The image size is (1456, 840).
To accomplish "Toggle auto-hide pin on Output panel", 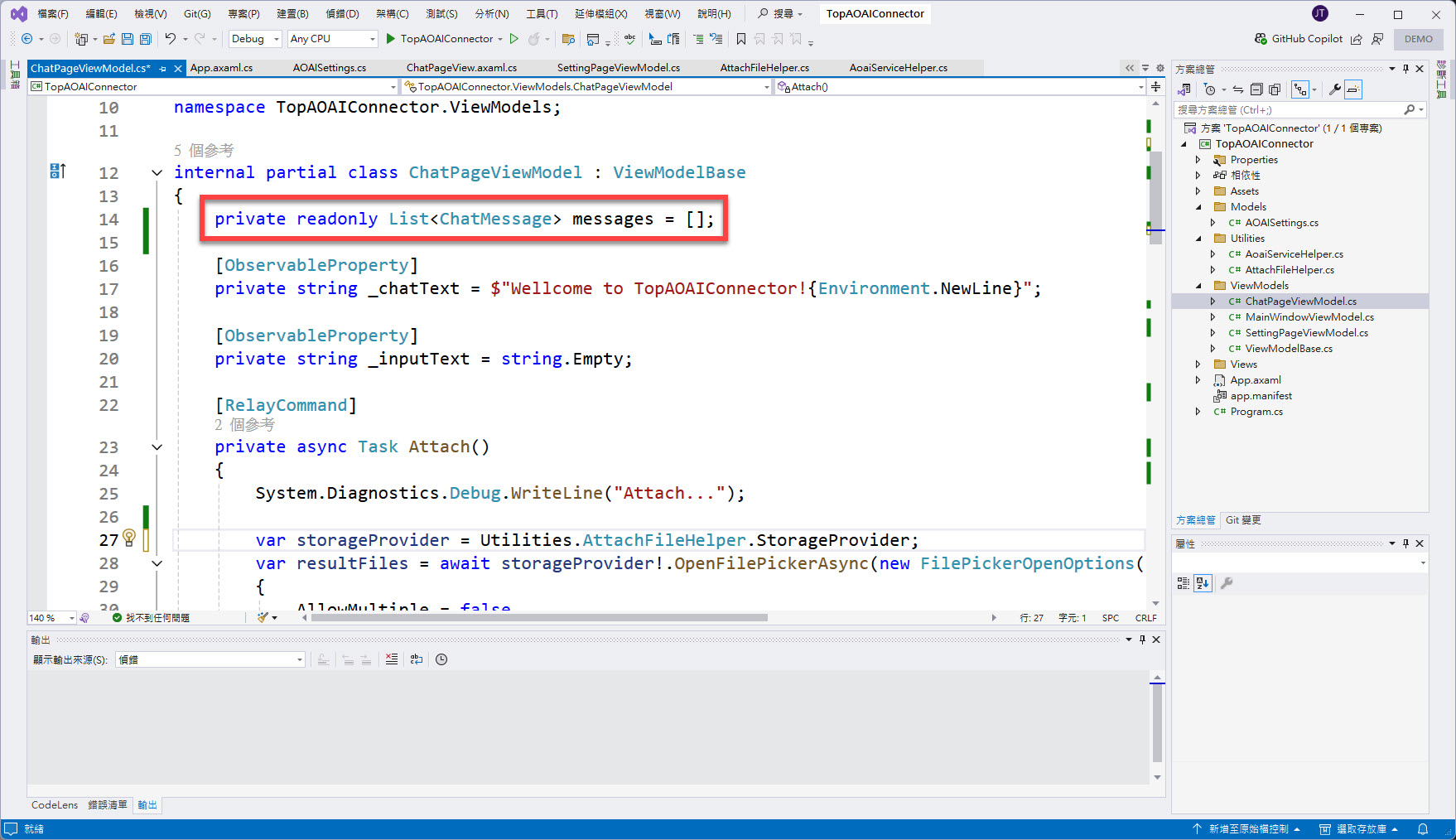I will tap(1142, 640).
